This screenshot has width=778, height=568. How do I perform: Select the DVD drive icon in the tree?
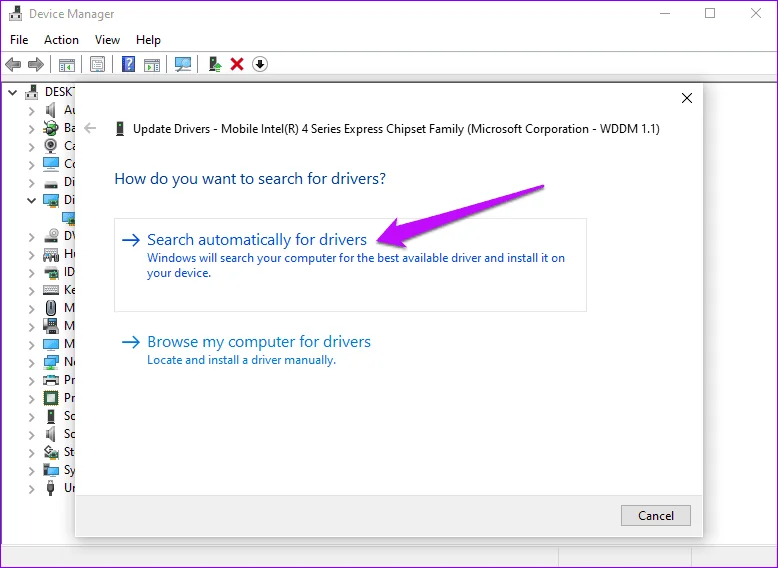click(51, 236)
